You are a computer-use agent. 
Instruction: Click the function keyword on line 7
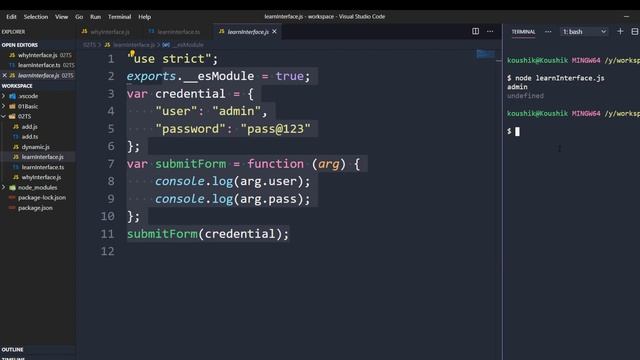point(275,164)
